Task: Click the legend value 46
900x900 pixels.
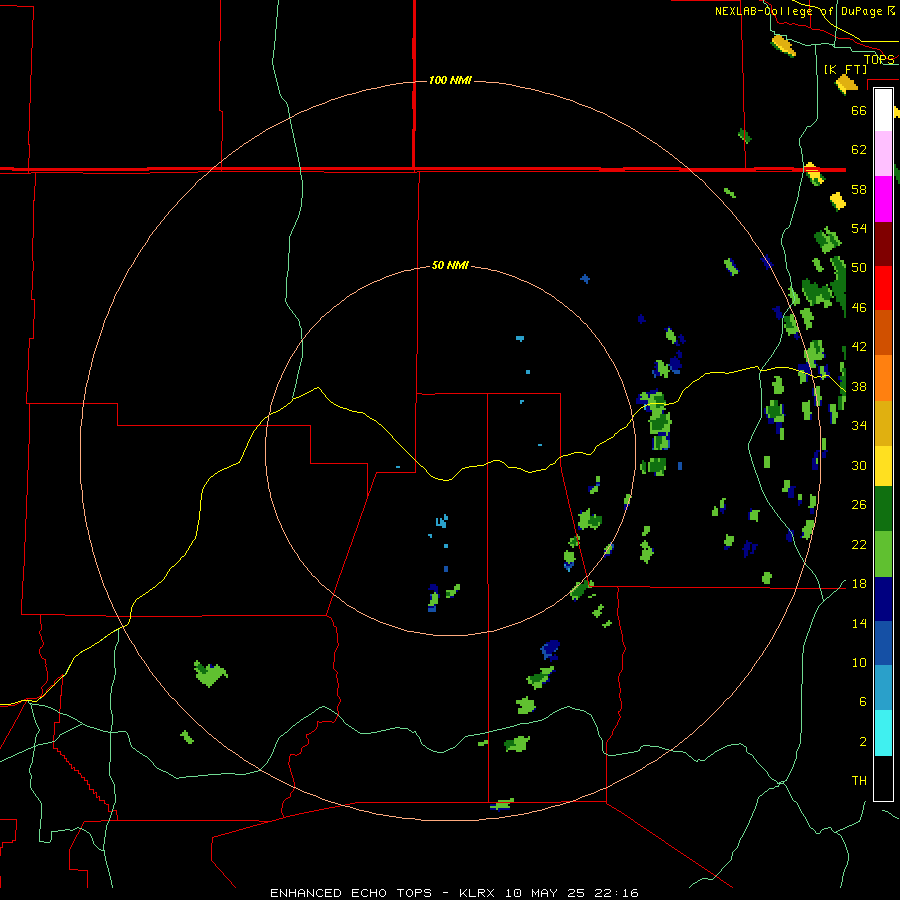Action: coord(859,308)
